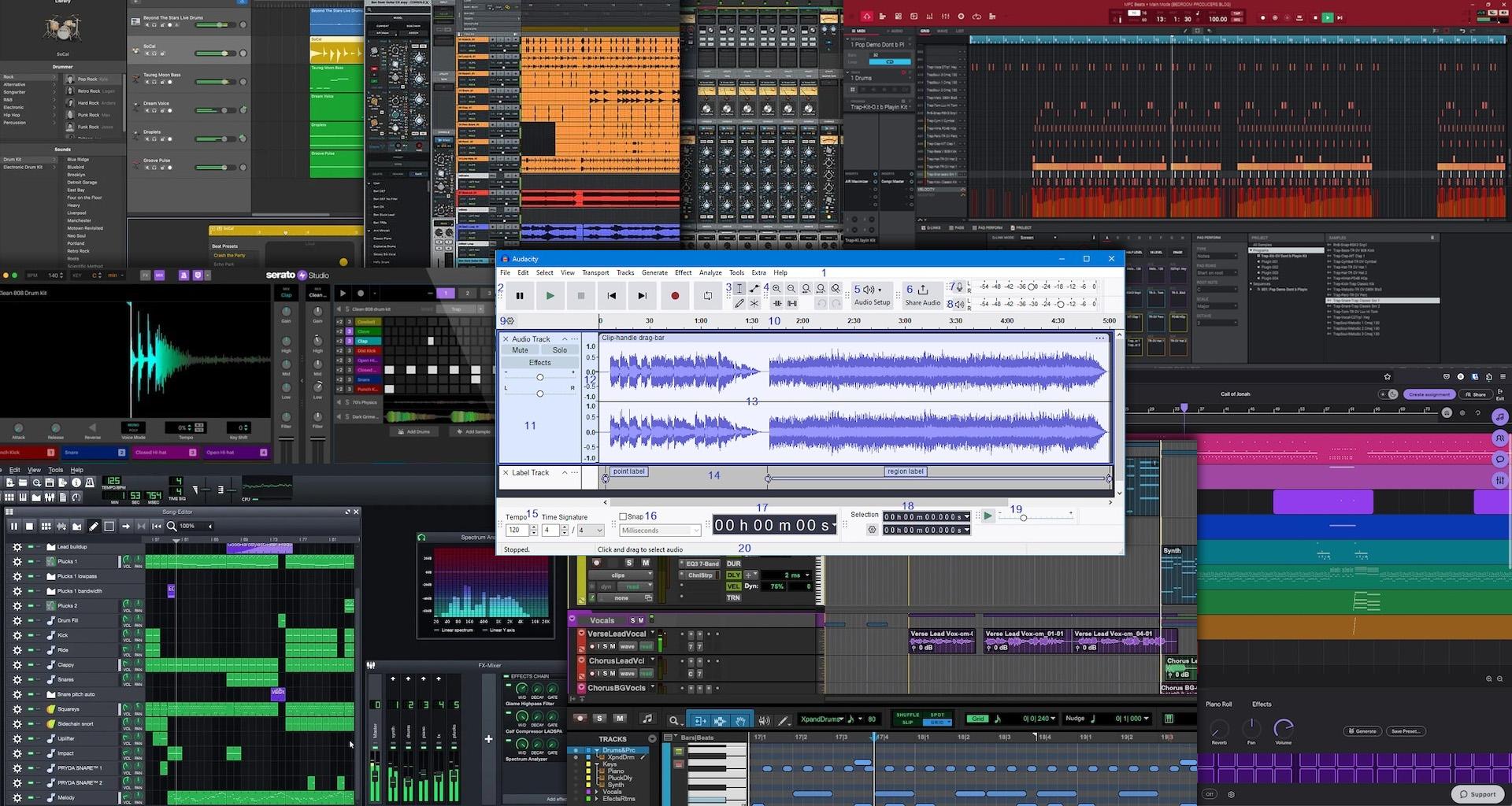Click the Share Audio icon
This screenshot has height=806, width=1512.
922,290
